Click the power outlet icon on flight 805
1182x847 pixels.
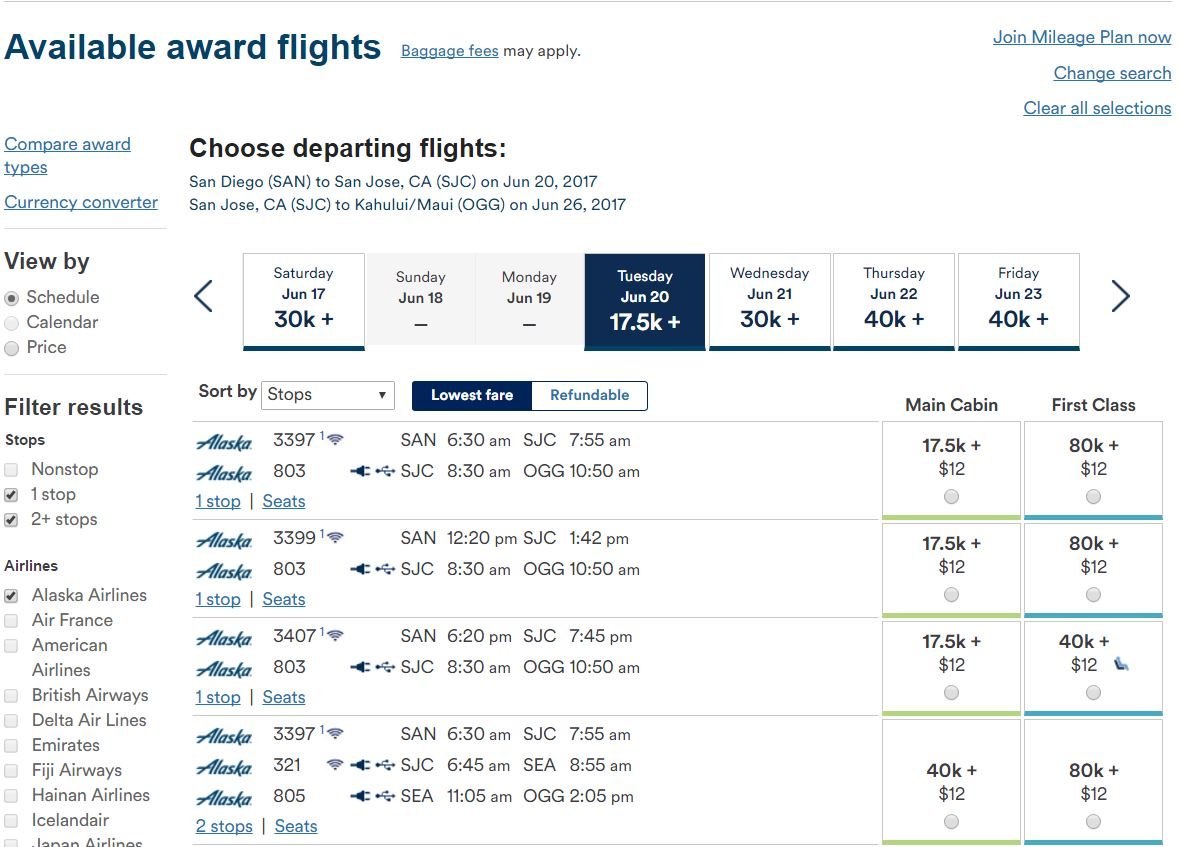coord(360,796)
